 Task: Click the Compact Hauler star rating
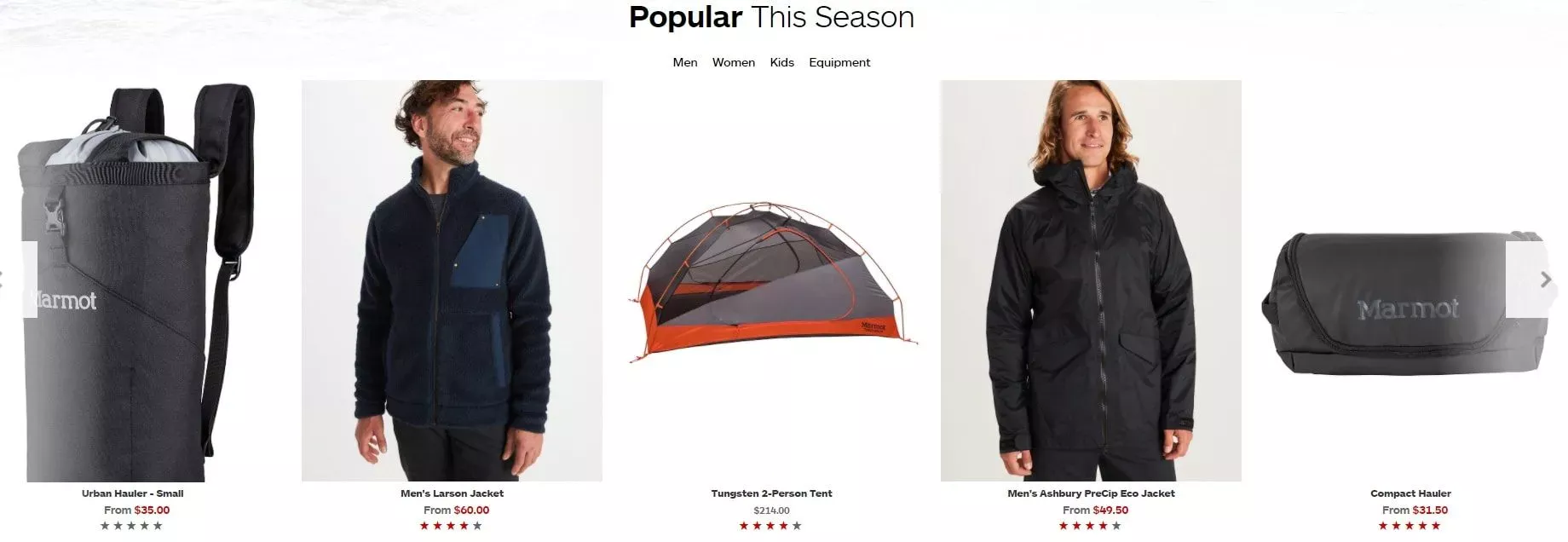pos(1410,526)
